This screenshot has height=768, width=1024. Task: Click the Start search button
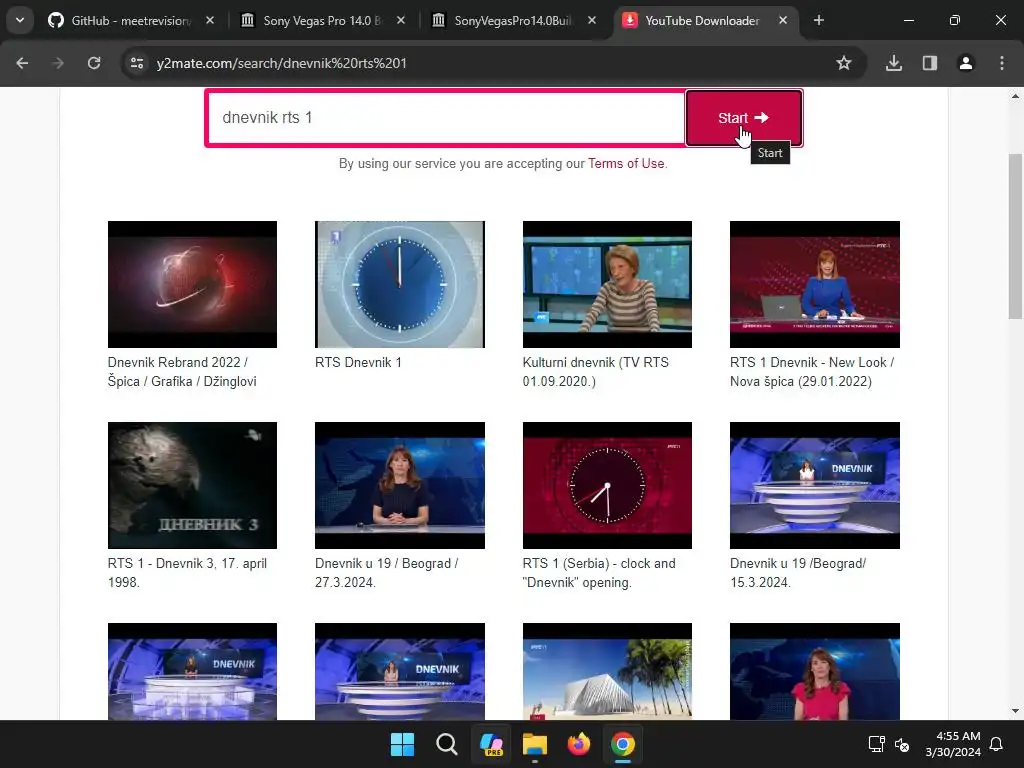[x=743, y=118]
